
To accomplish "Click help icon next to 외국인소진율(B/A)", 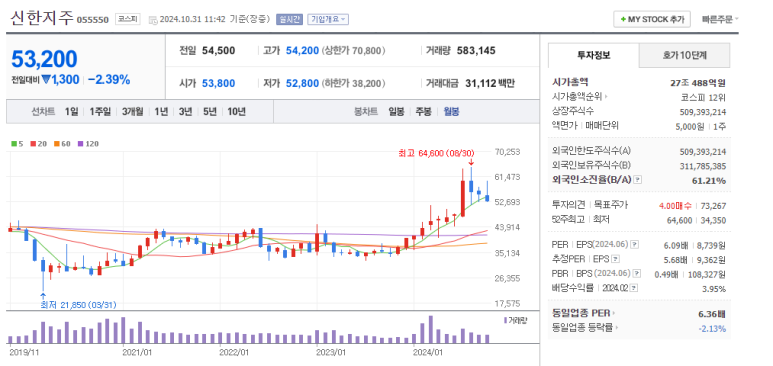I will point(637,180).
